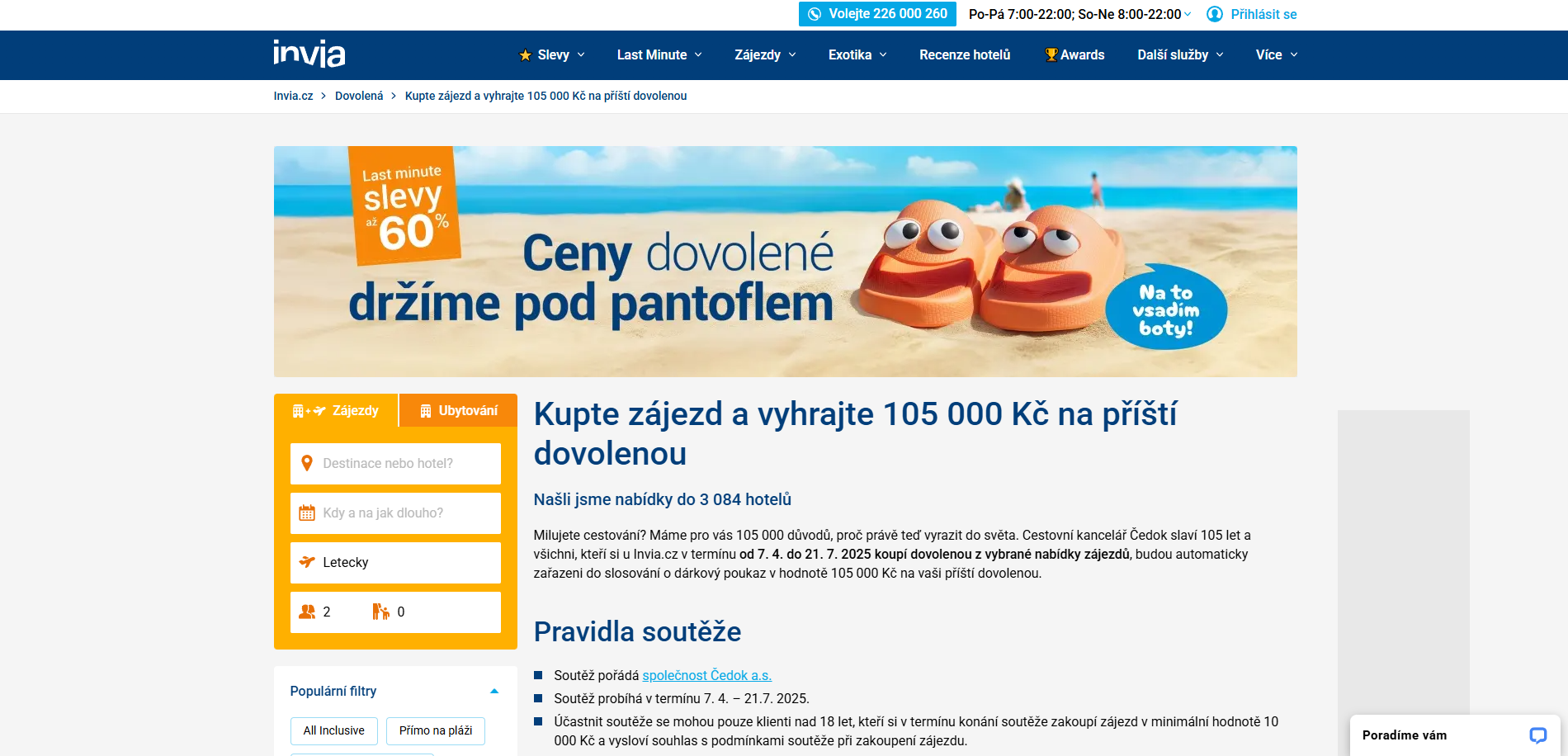Open Recenze hotelů menu item

click(x=965, y=55)
